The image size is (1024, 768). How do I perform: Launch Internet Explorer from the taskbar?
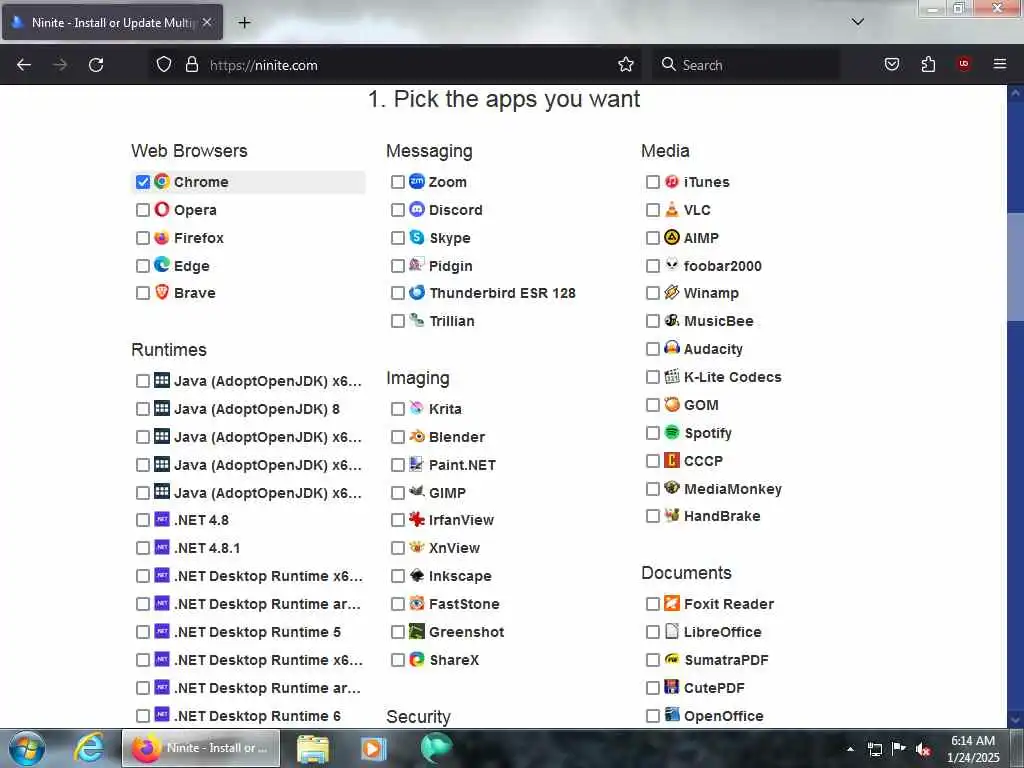pyautogui.click(x=88, y=748)
